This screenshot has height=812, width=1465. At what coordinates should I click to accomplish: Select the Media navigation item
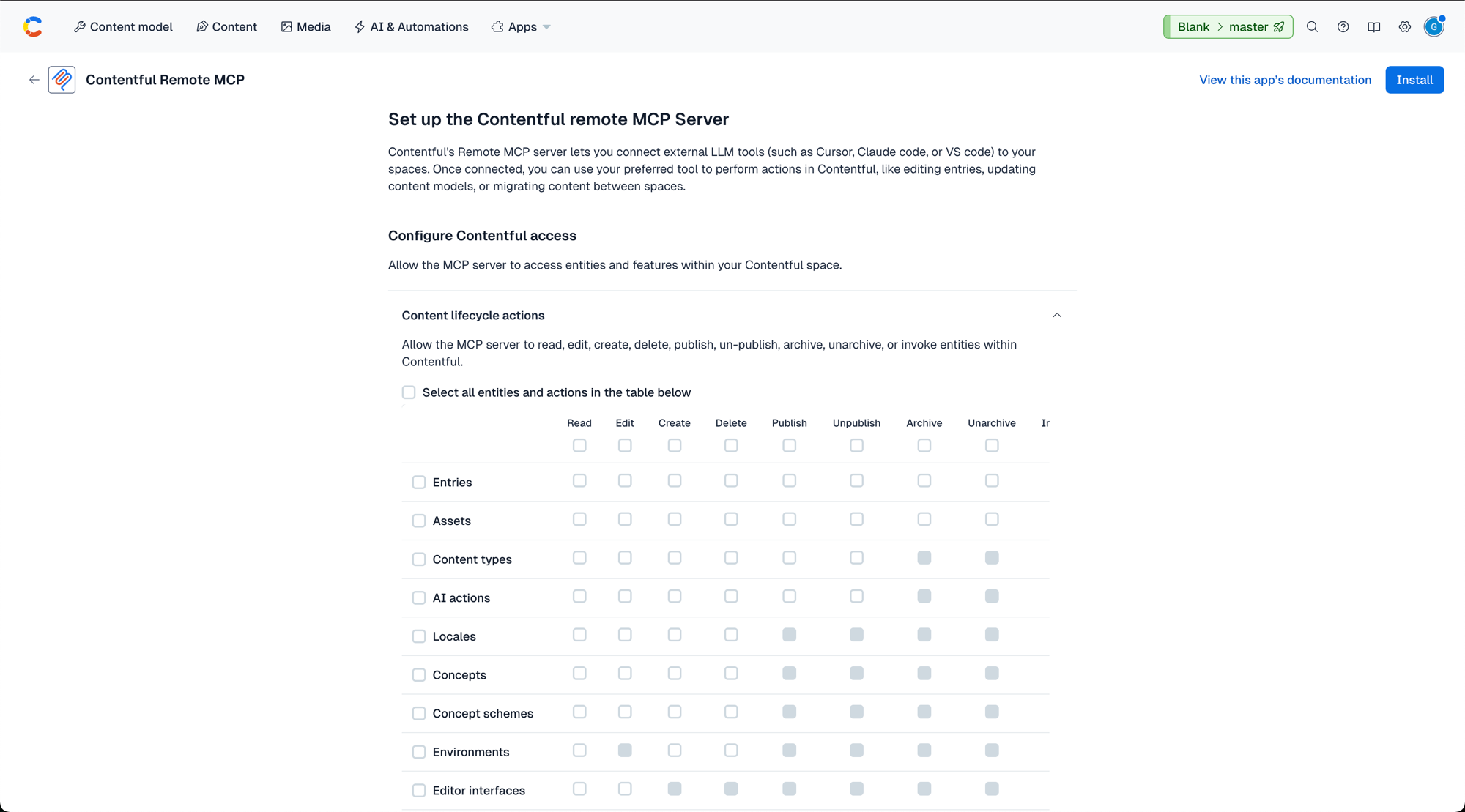click(x=305, y=26)
